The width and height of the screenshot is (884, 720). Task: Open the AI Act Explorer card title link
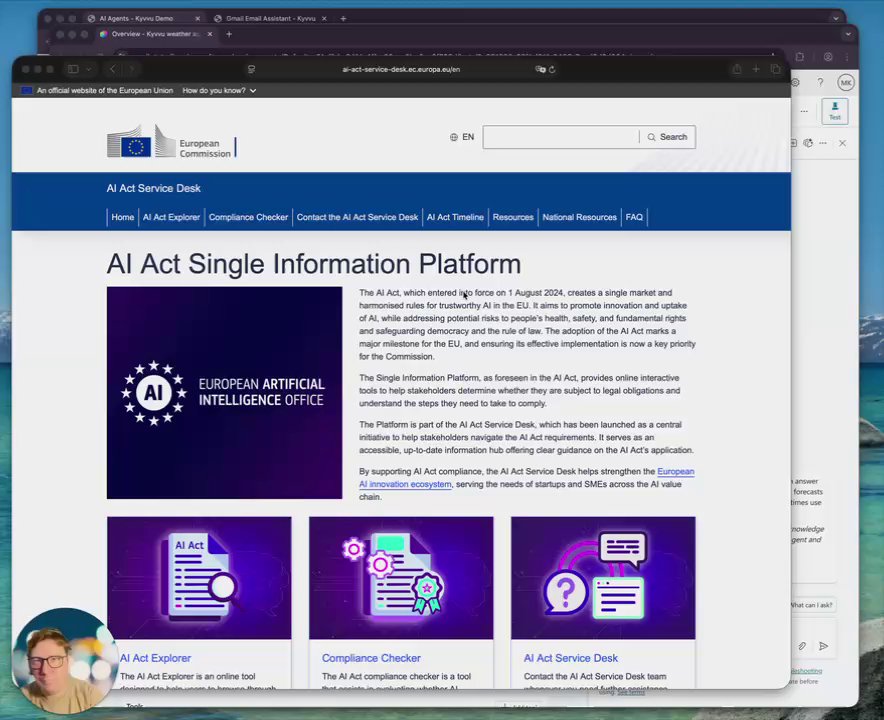click(x=156, y=658)
